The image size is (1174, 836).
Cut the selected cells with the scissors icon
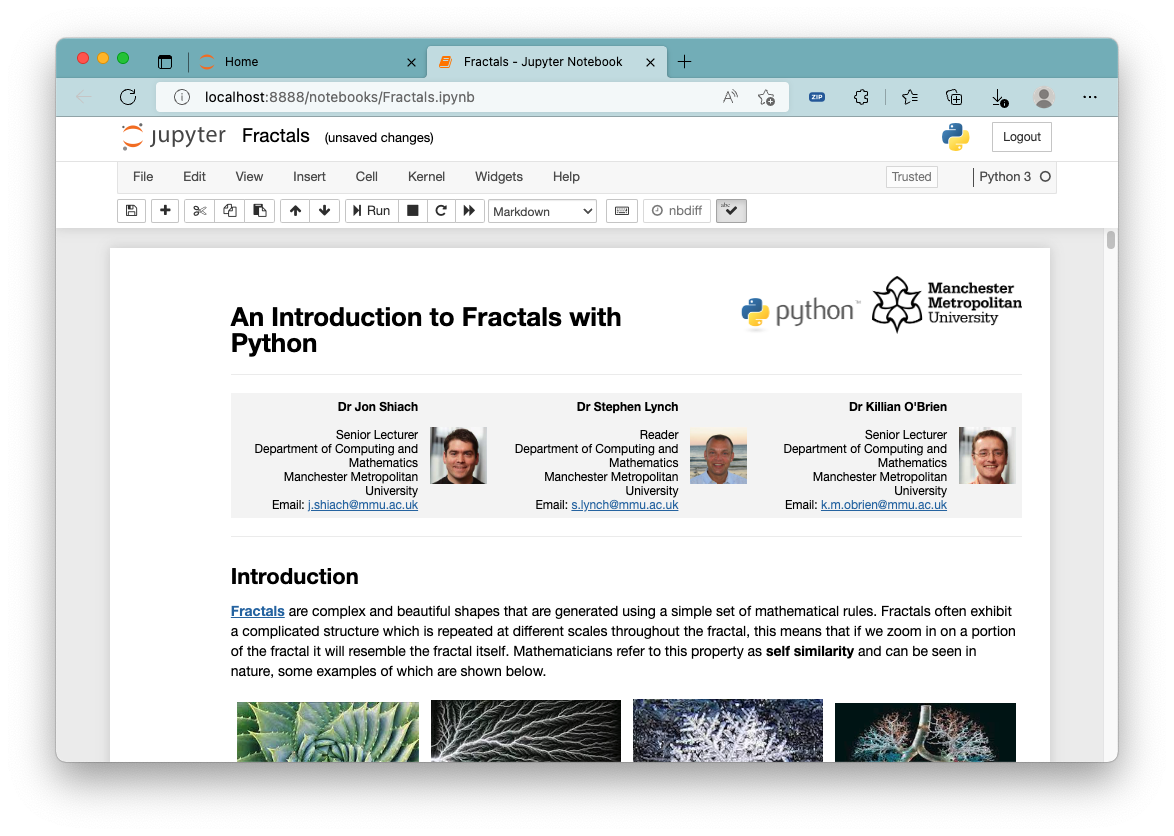click(x=199, y=211)
